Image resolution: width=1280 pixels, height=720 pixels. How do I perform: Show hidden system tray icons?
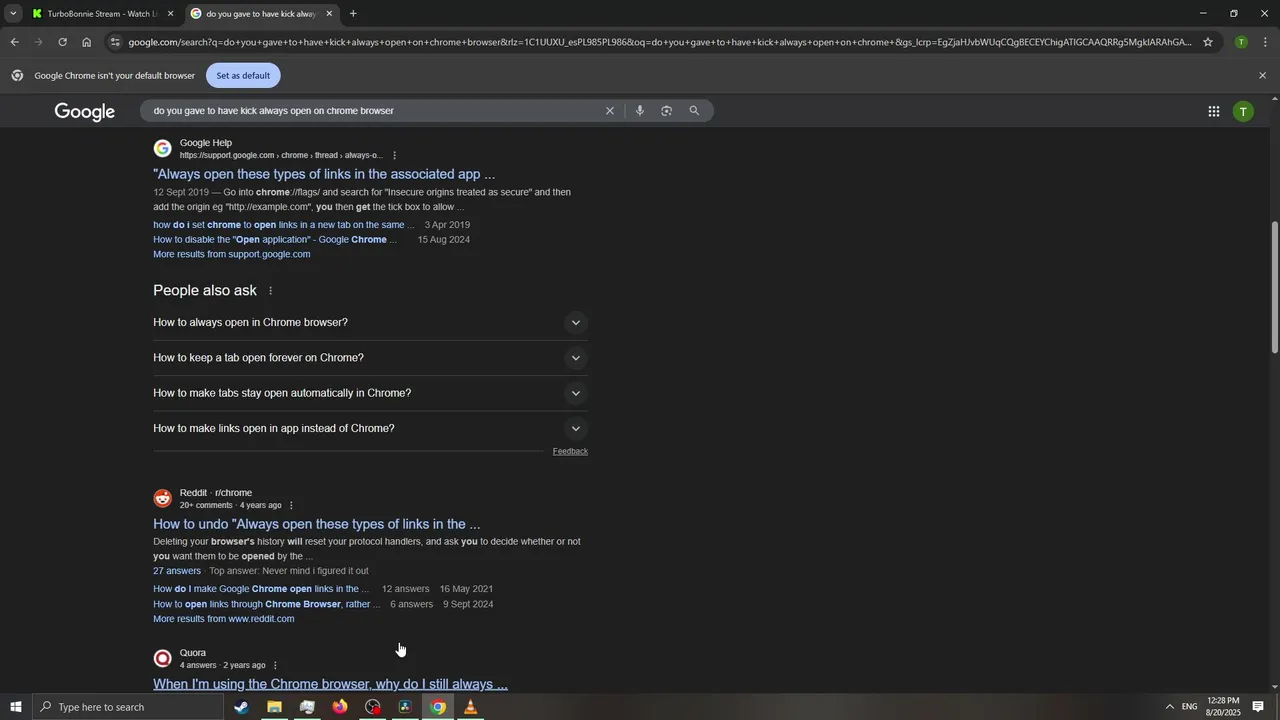pyautogui.click(x=1169, y=707)
